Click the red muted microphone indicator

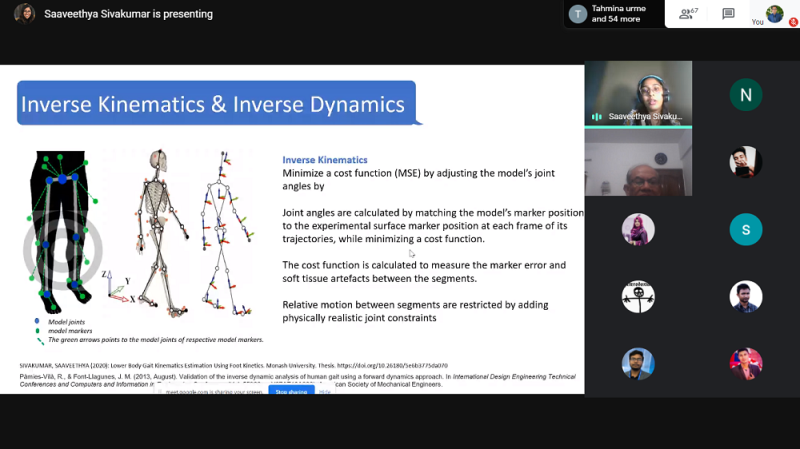[x=793, y=21]
